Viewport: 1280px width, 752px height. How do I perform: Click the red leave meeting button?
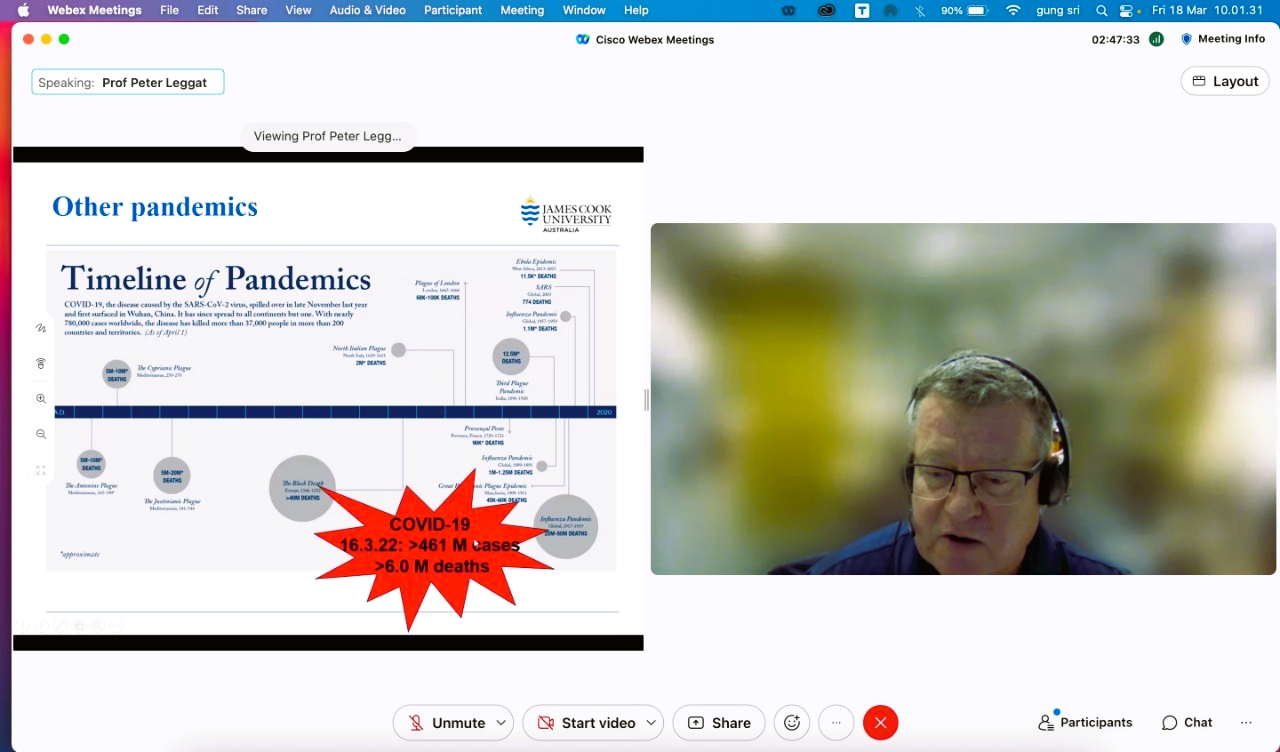[880, 723]
